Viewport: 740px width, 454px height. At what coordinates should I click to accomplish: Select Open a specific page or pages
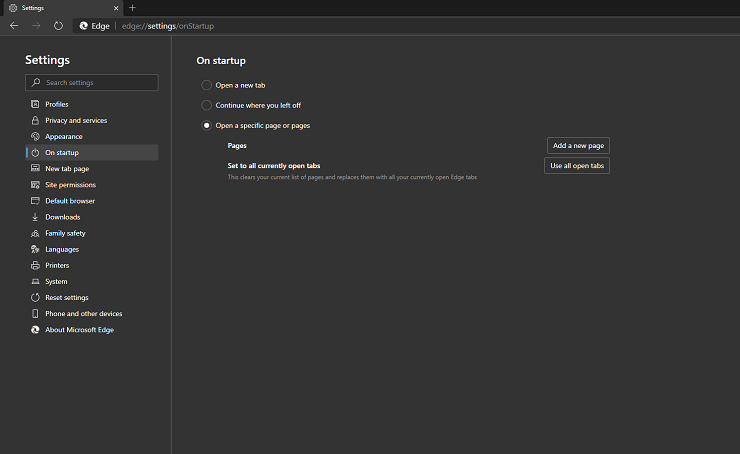pyautogui.click(x=206, y=126)
